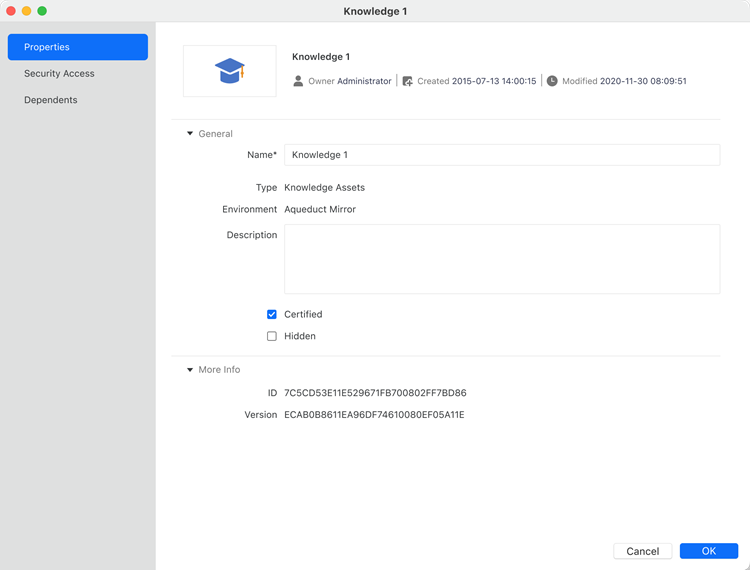The image size is (750, 570).
Task: Uncheck the Certified checkbox
Action: click(272, 314)
